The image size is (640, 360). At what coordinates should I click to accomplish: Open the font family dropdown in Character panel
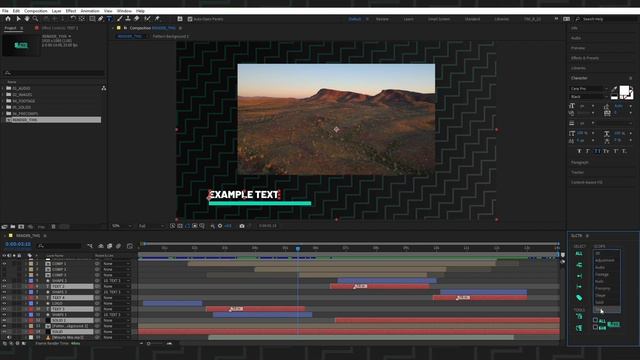(589, 89)
